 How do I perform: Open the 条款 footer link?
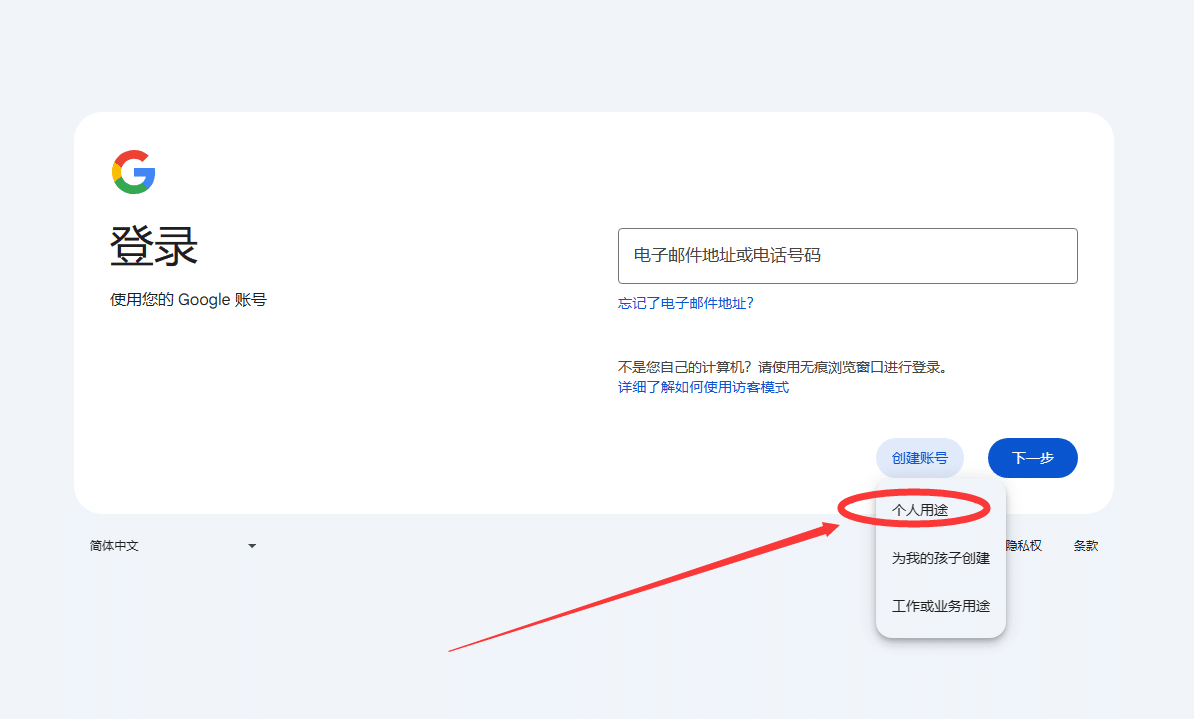coord(1086,546)
